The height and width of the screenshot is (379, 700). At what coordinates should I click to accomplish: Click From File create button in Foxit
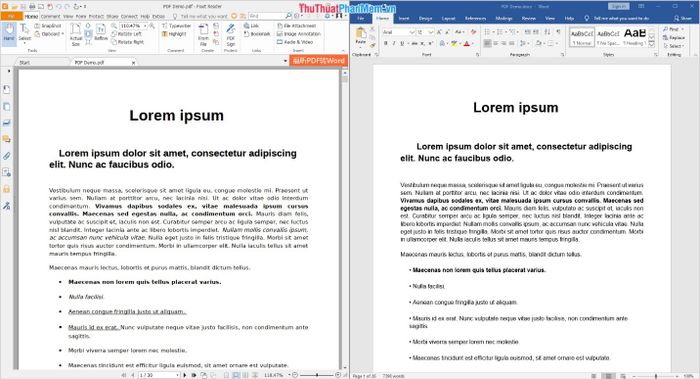pyautogui.click(x=203, y=35)
